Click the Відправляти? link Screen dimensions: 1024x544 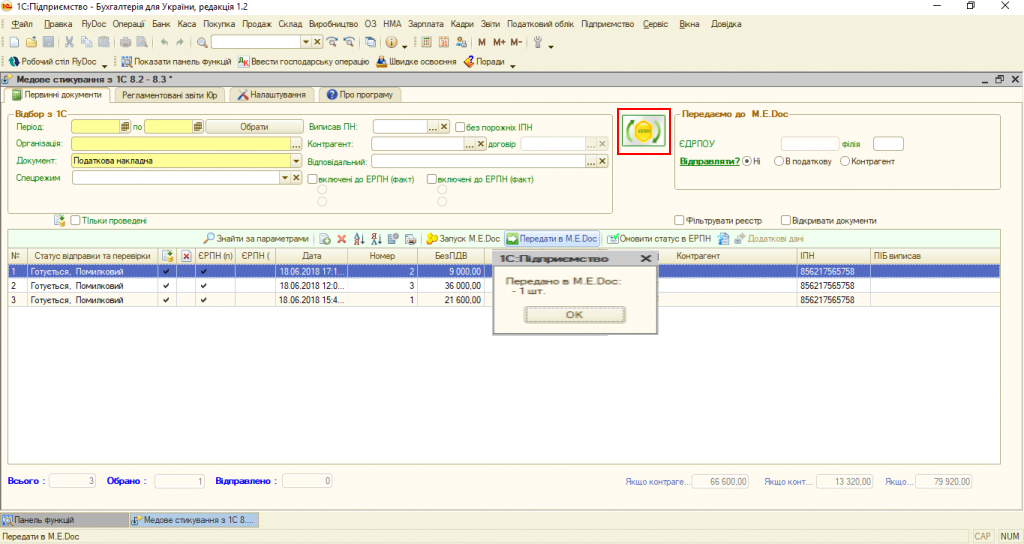pyautogui.click(x=709, y=161)
